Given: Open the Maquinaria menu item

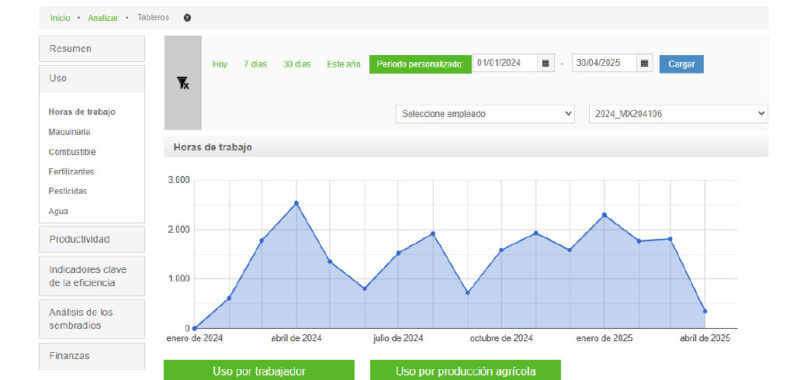Looking at the screenshot, I should click(69, 132).
